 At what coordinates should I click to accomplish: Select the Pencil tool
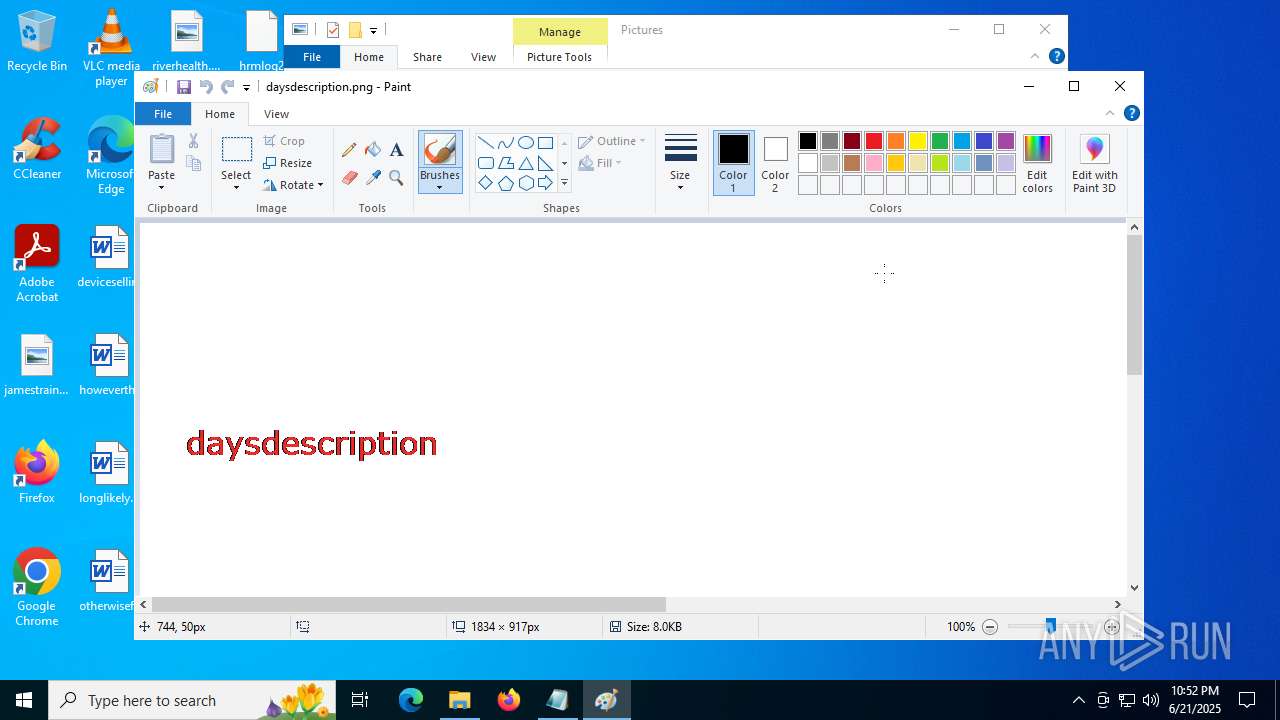[349, 150]
